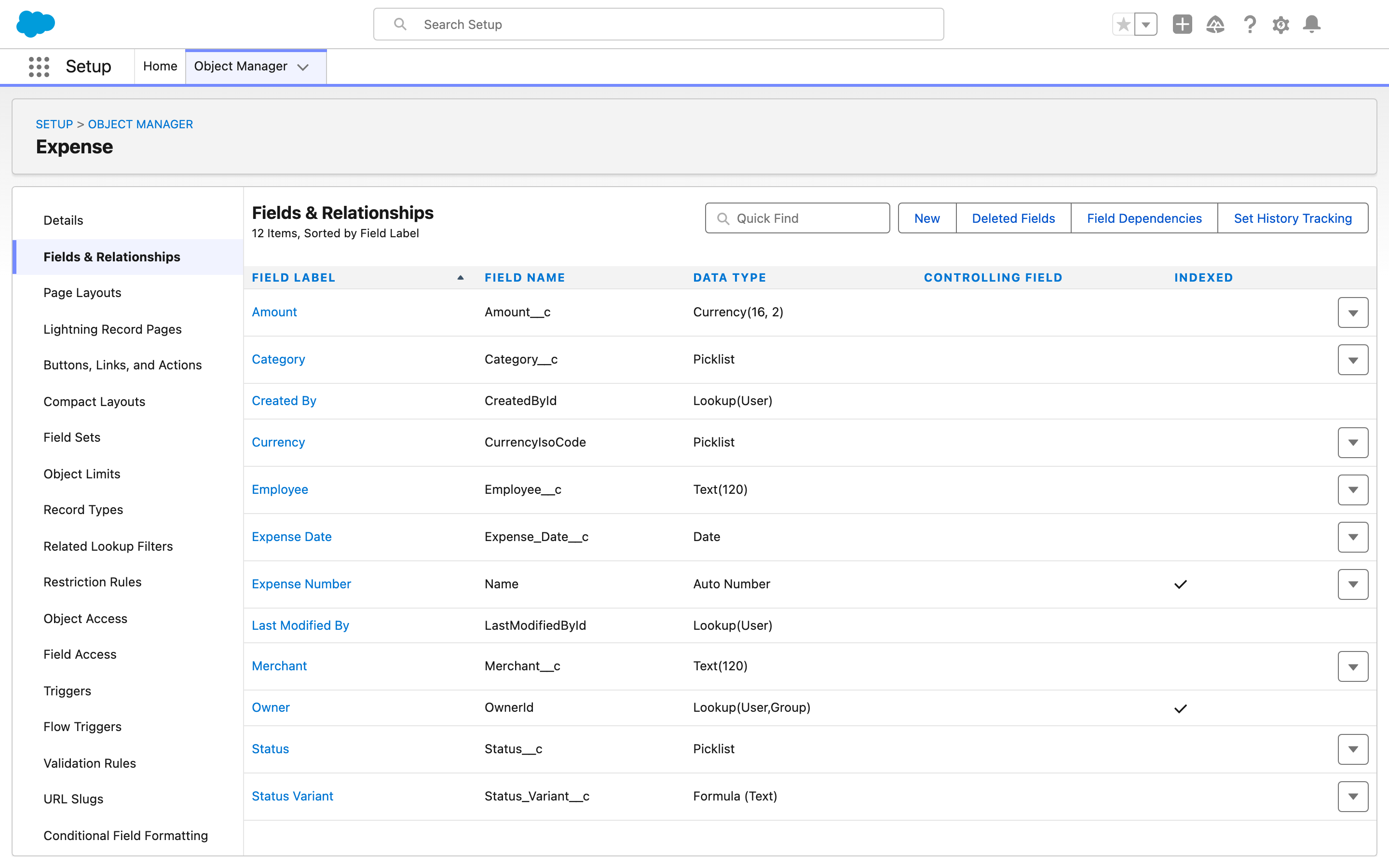Click the New field button
1389x868 pixels.
coord(927,218)
